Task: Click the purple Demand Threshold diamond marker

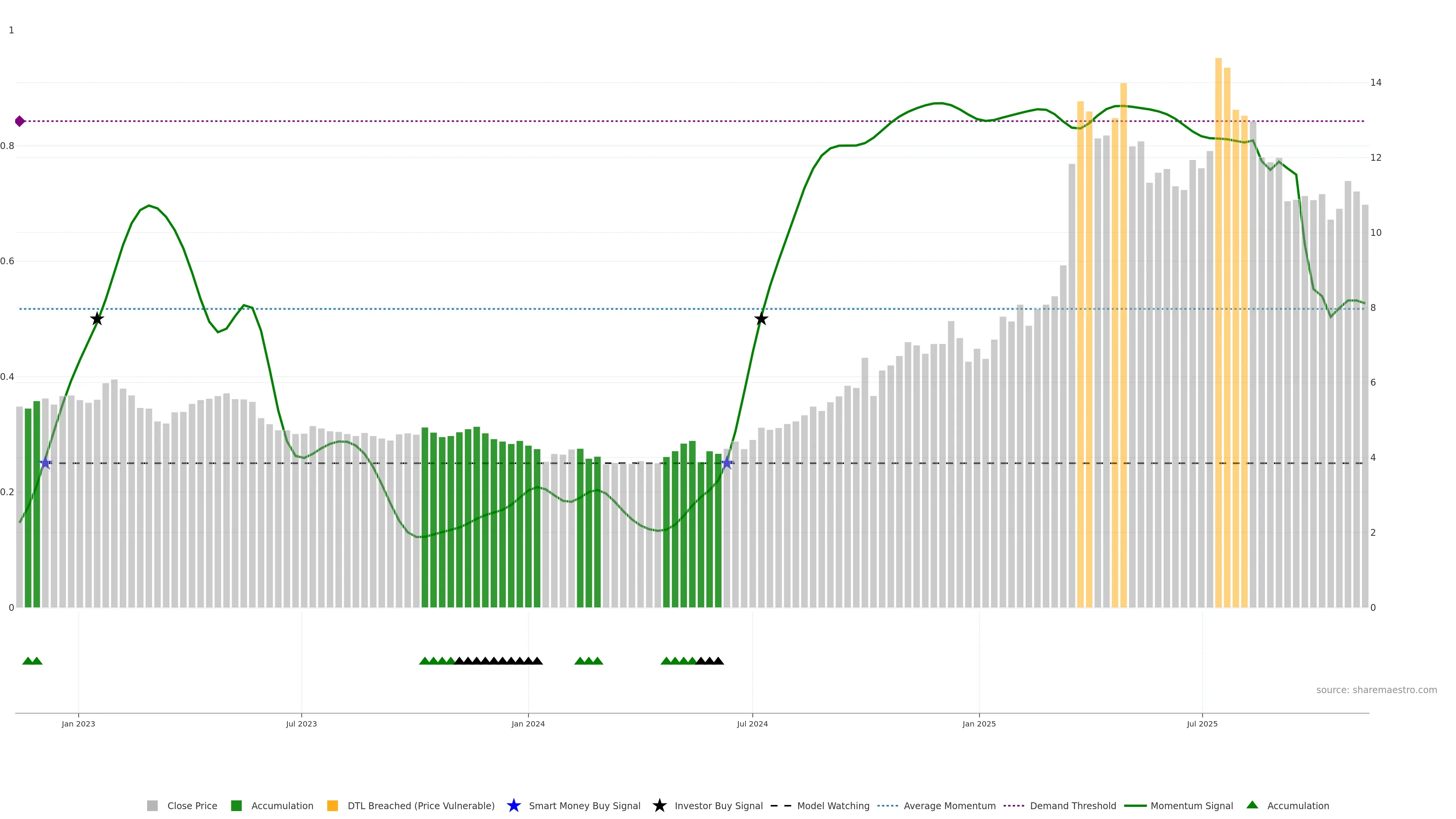Action: pos(20,121)
